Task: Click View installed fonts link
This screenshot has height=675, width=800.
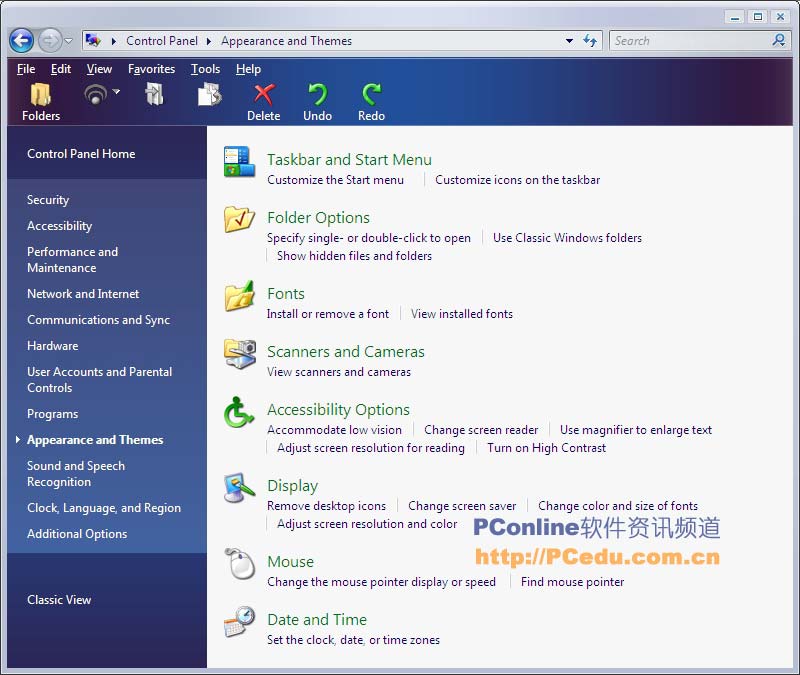Action: [x=462, y=314]
